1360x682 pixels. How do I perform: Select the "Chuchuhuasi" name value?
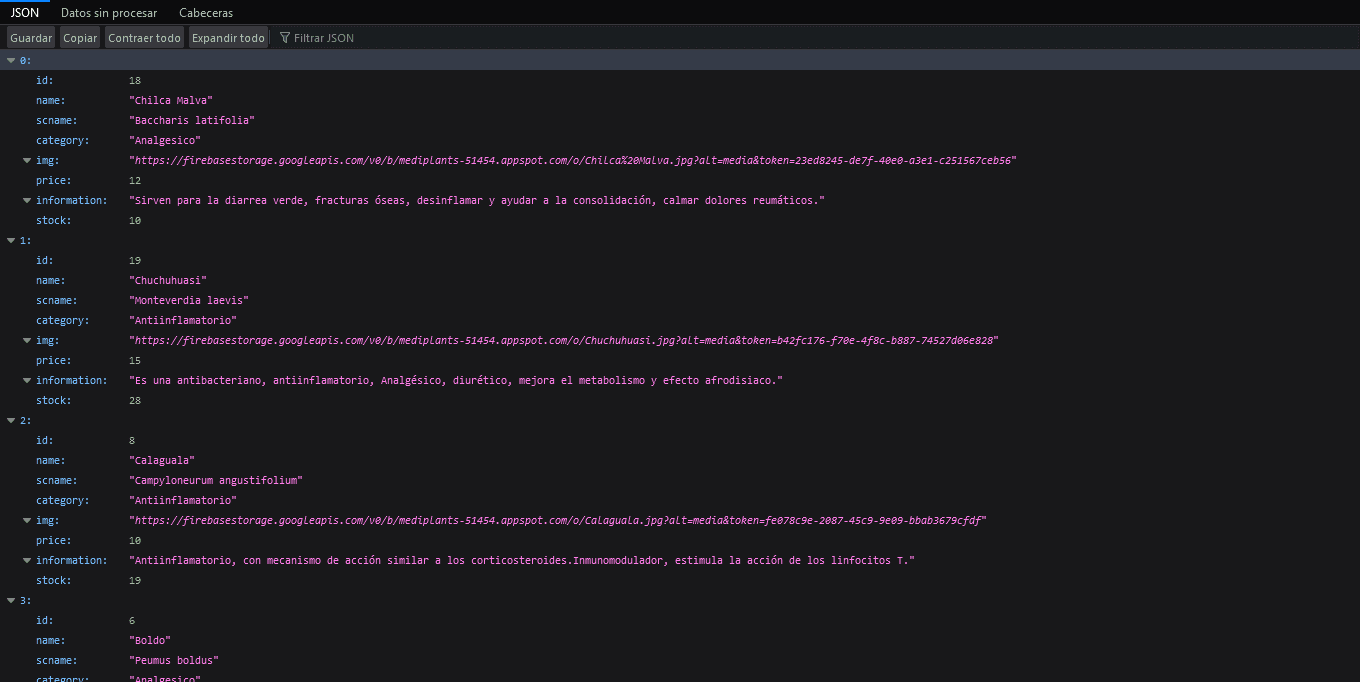tap(168, 280)
